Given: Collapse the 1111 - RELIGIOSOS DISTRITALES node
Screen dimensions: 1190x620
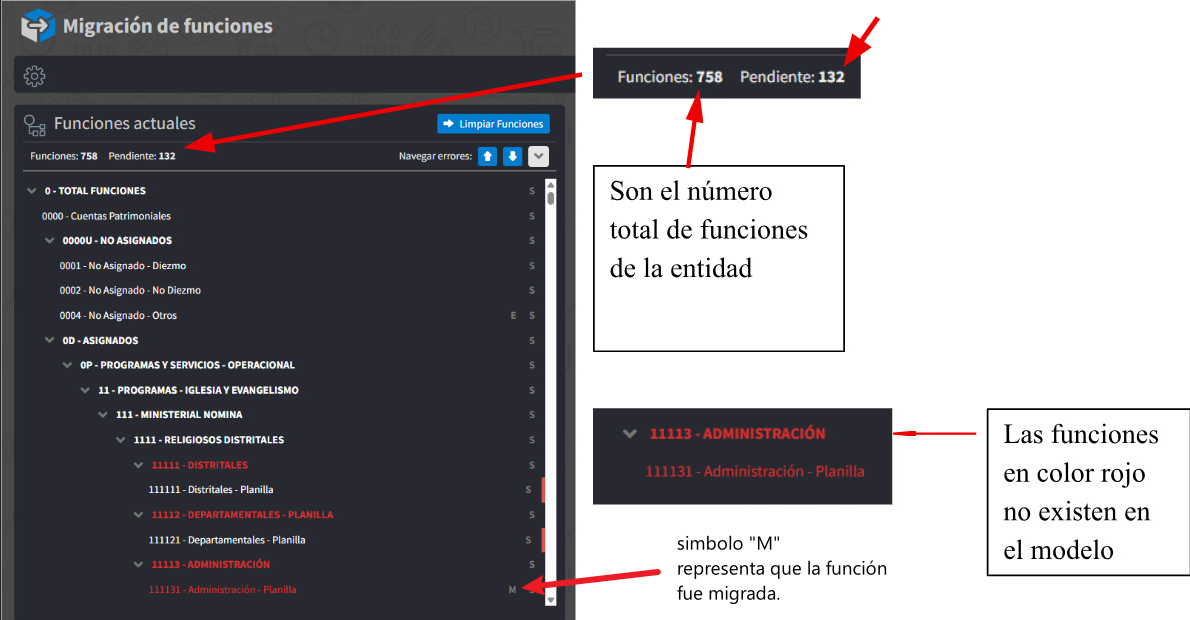Looking at the screenshot, I should (121, 440).
